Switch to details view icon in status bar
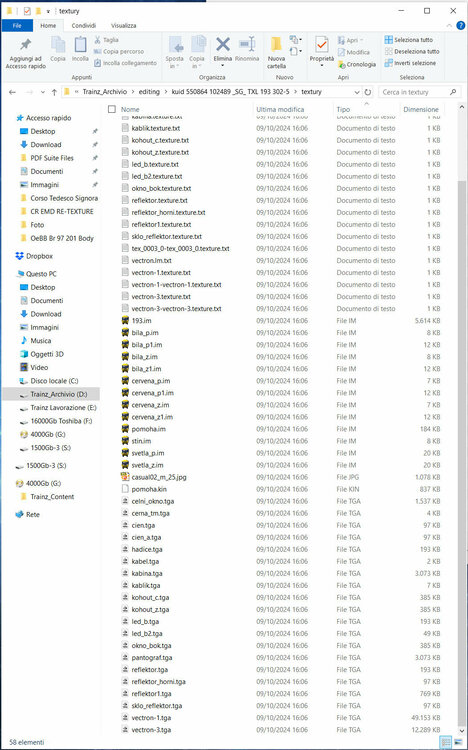This screenshot has height=750, width=468. (446, 742)
